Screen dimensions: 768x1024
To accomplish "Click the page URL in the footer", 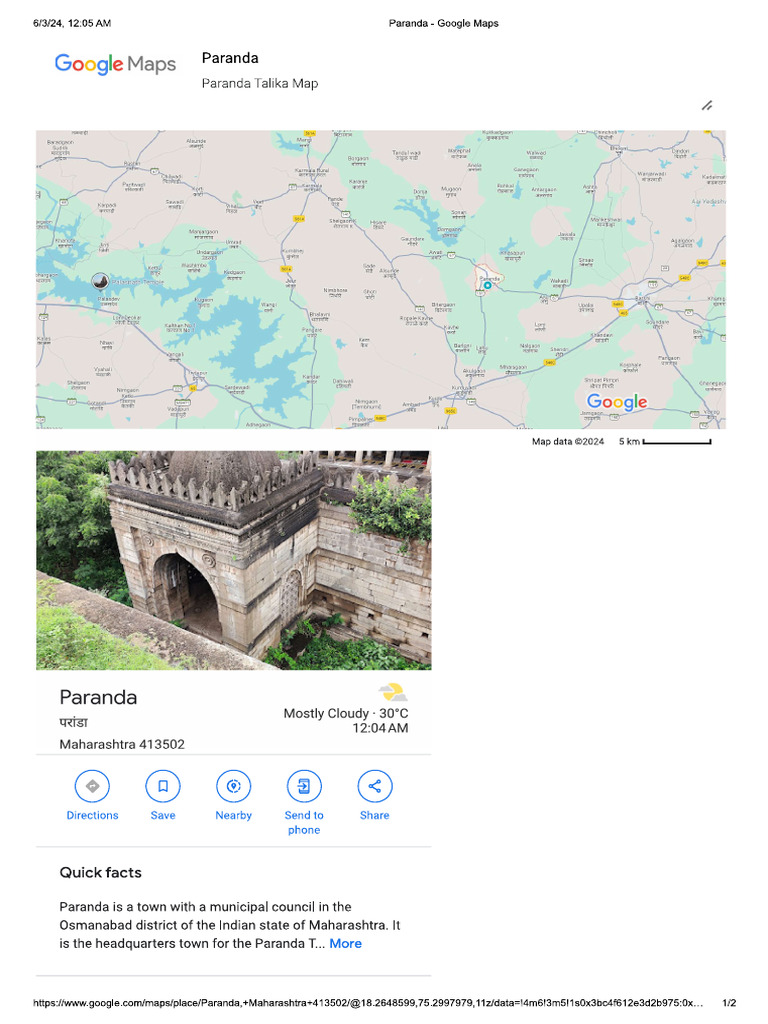I will 368,1002.
